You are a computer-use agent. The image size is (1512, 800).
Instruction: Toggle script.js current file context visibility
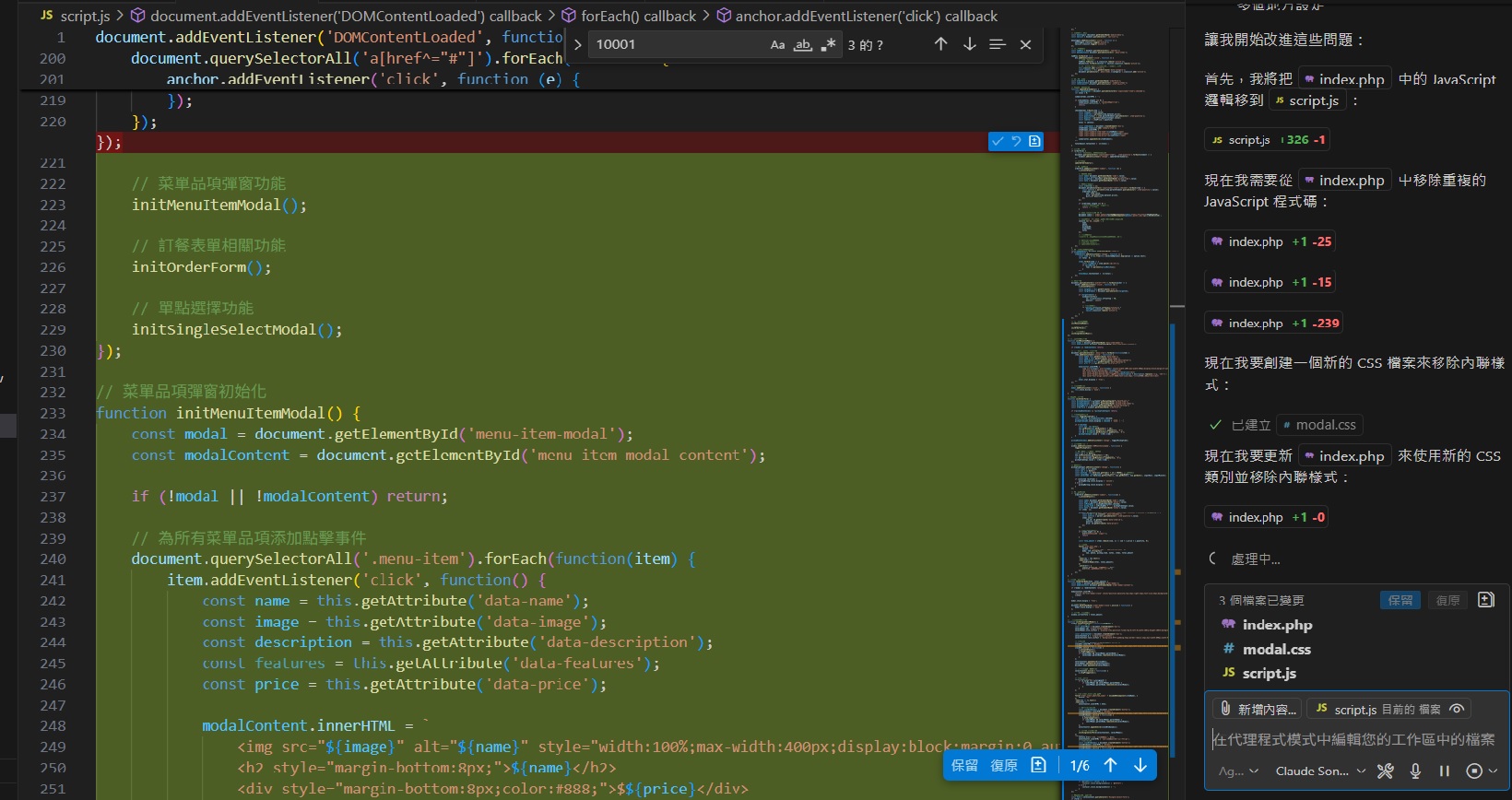point(1457,709)
